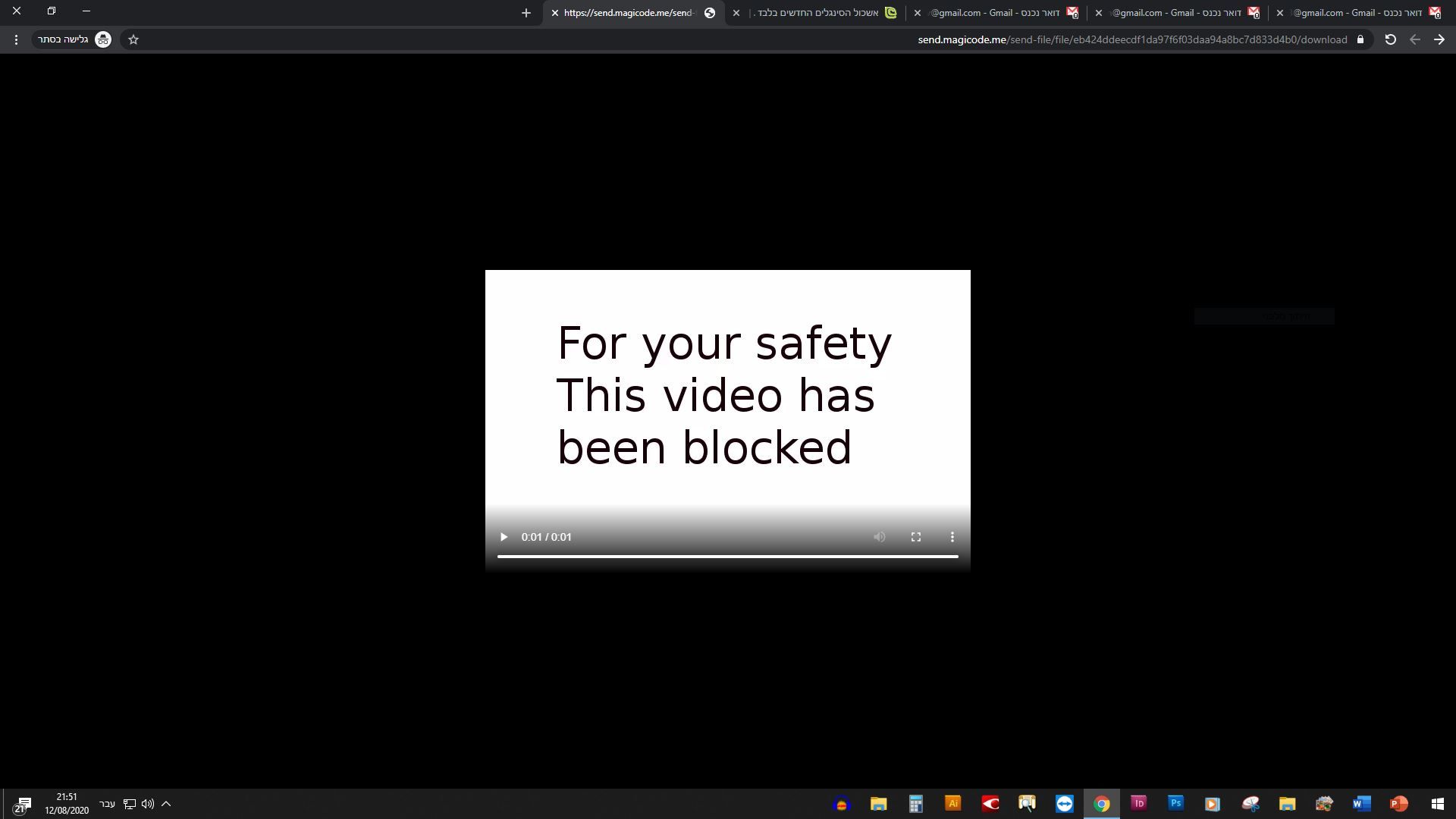The width and height of the screenshot is (1456, 819).
Task: Enter fullscreen mode on the video
Action: 916,537
